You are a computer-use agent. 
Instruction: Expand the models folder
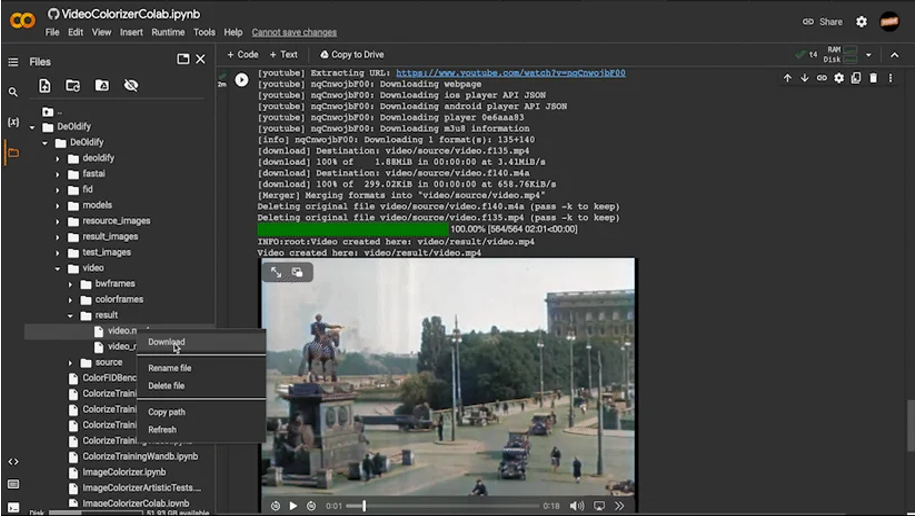[57, 206]
